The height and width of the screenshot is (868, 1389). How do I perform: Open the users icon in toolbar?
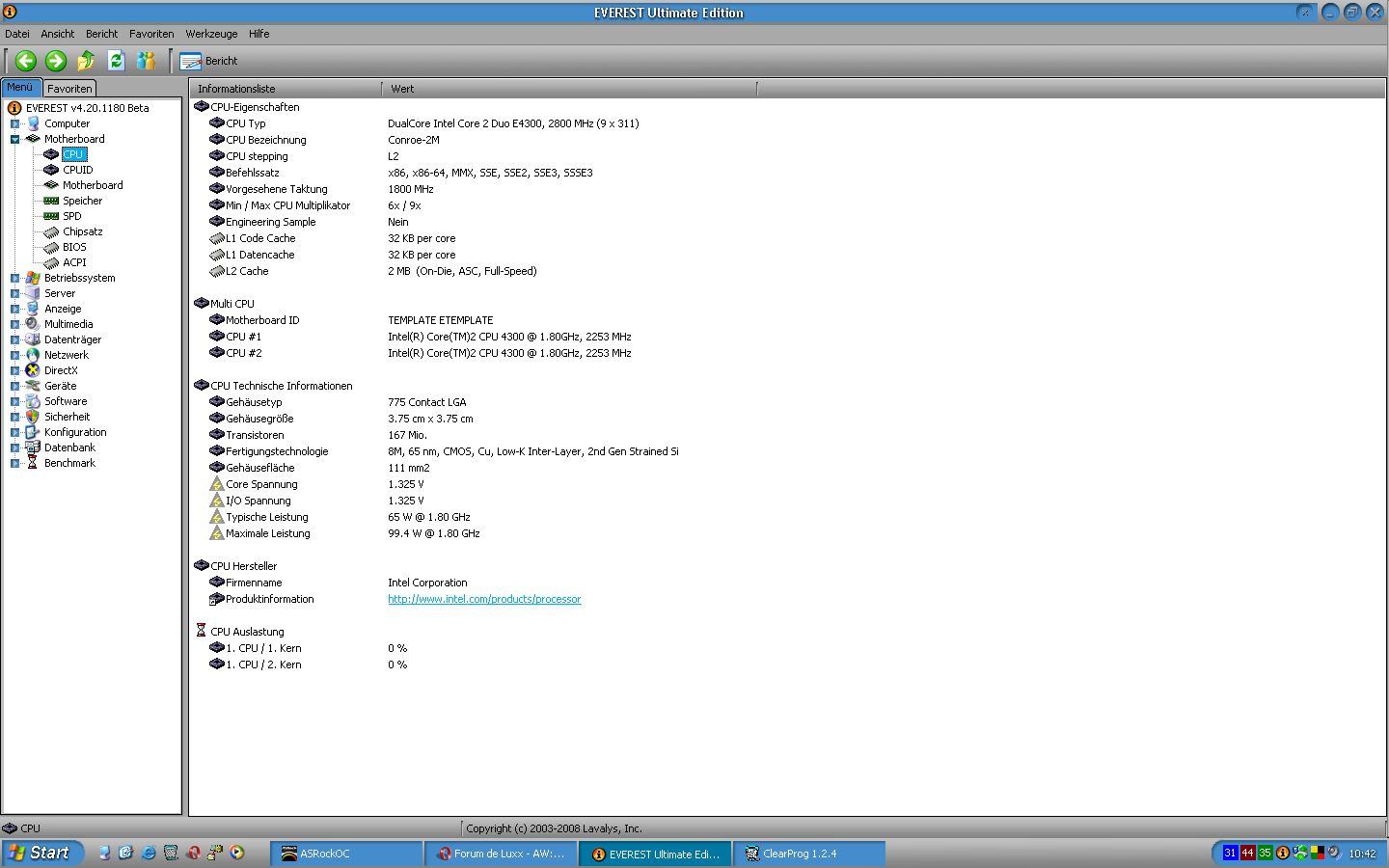pyautogui.click(x=146, y=61)
